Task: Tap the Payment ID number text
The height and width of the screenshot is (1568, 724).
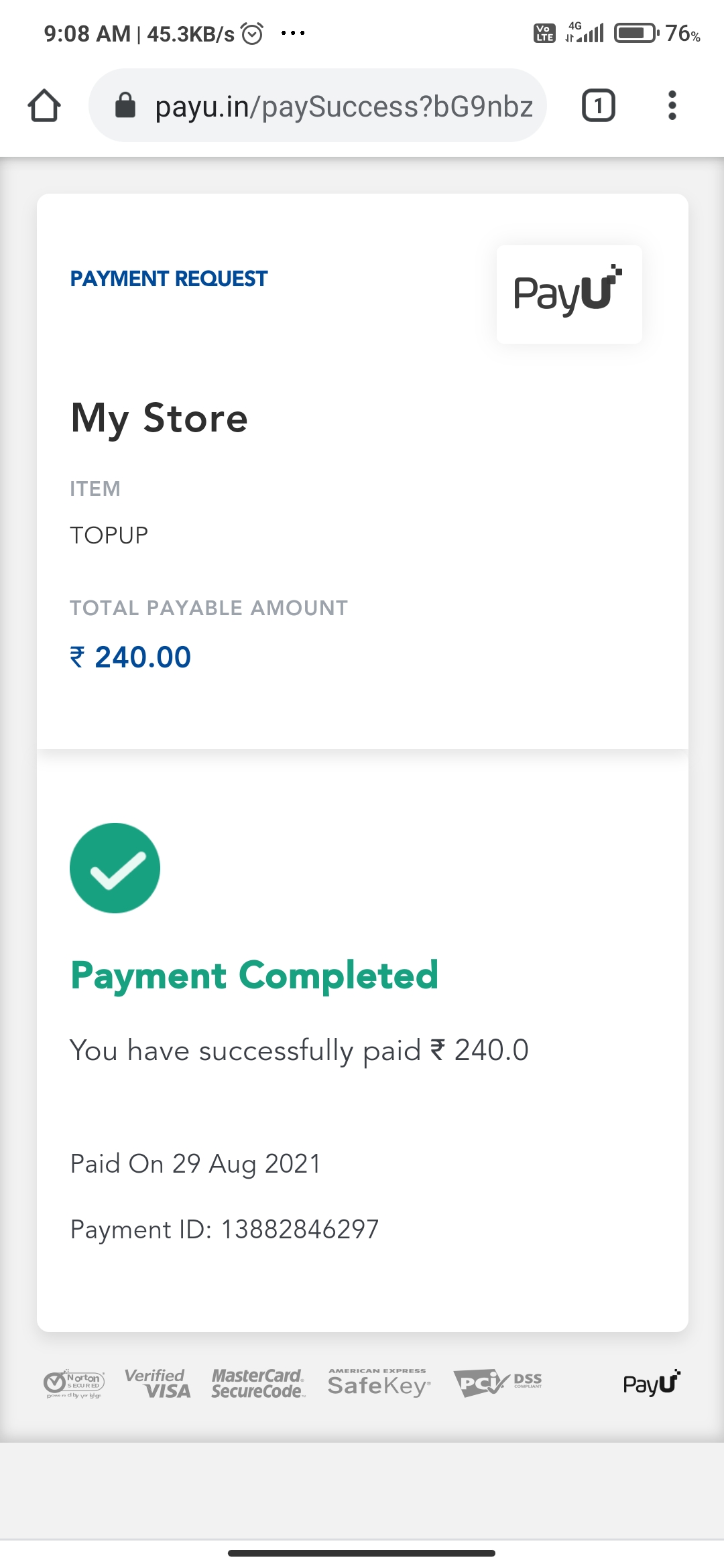Action: click(300, 1229)
